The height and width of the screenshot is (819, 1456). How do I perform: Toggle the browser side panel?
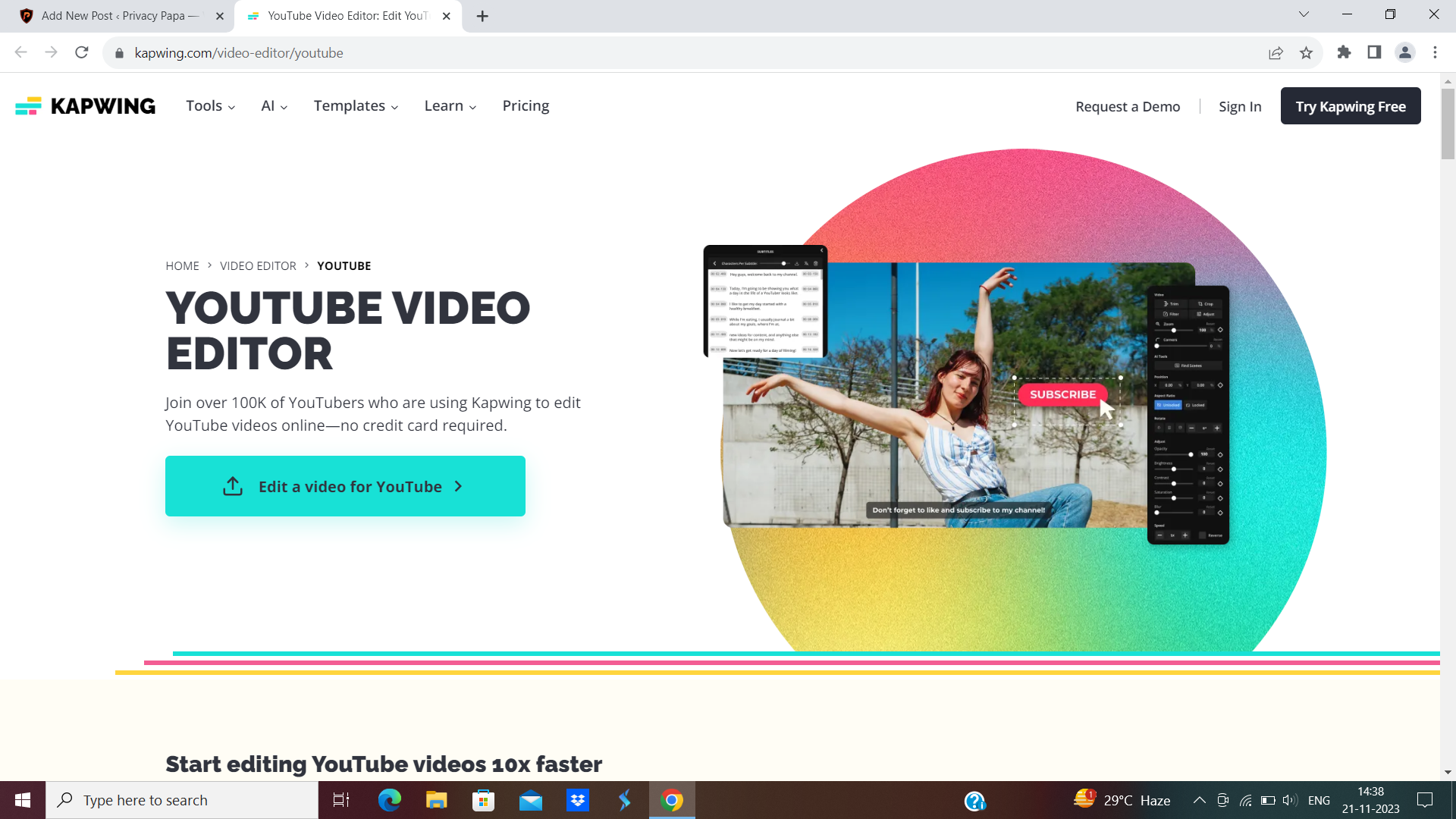pyautogui.click(x=1374, y=52)
